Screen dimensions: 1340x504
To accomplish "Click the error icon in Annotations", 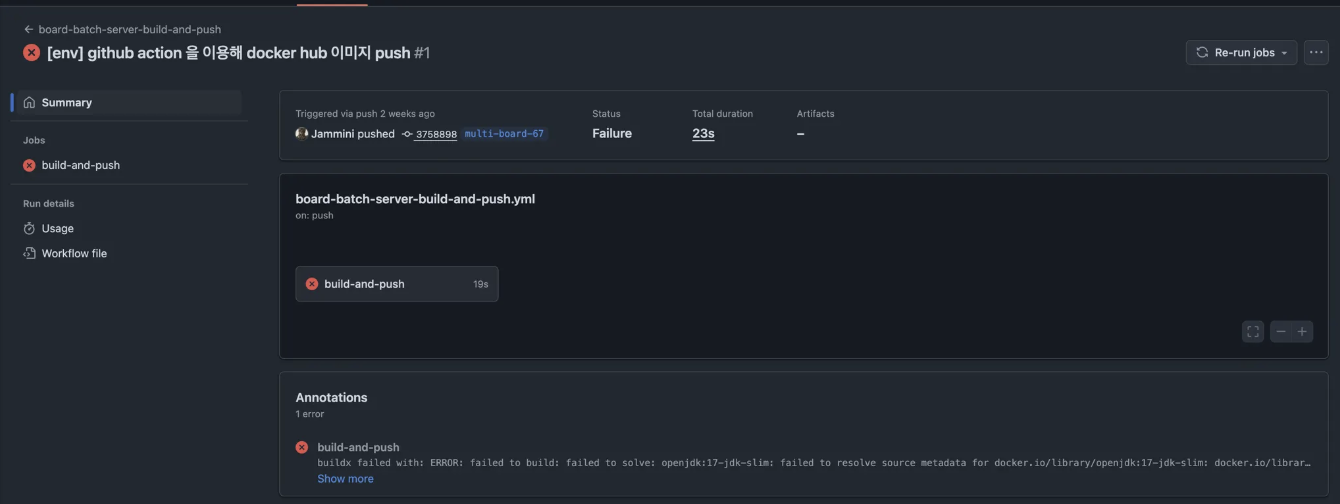I will pos(302,447).
